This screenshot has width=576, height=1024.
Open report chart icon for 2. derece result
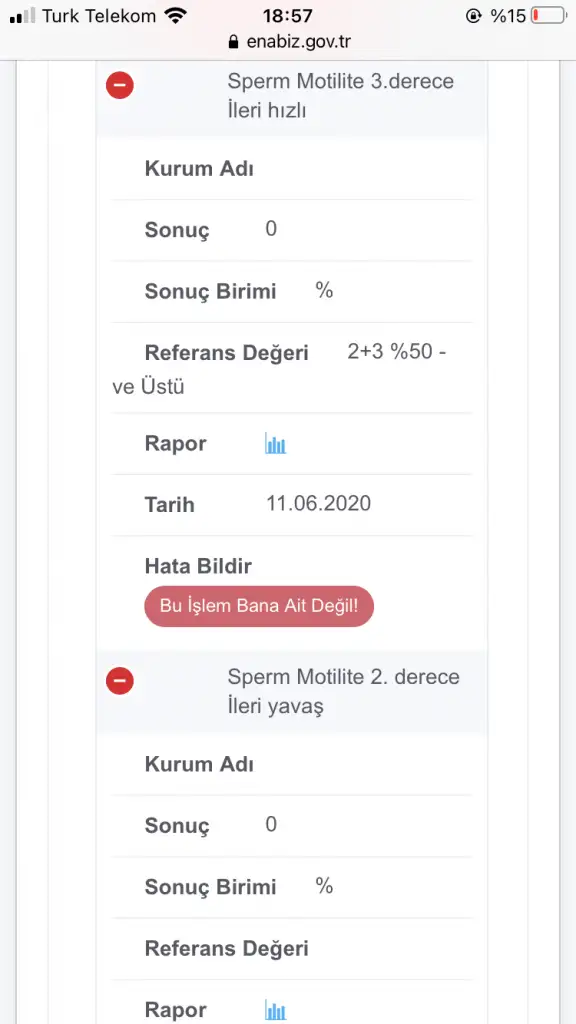pyautogui.click(x=275, y=1010)
